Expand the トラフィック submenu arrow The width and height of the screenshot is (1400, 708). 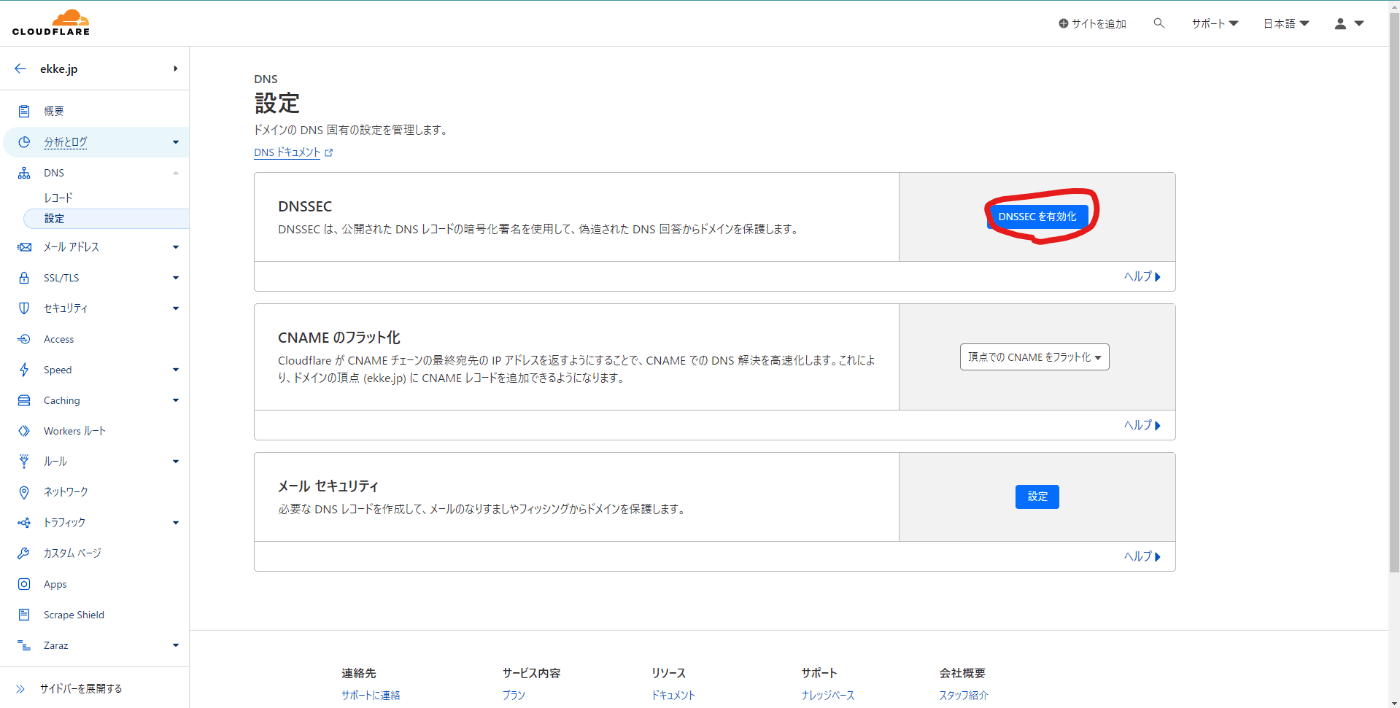pos(175,523)
